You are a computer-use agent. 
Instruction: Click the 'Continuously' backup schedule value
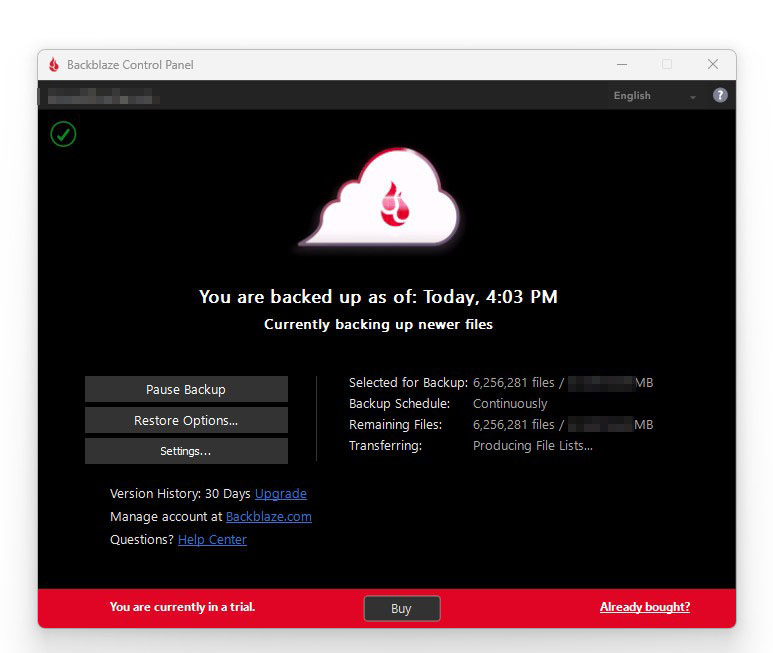coord(510,404)
